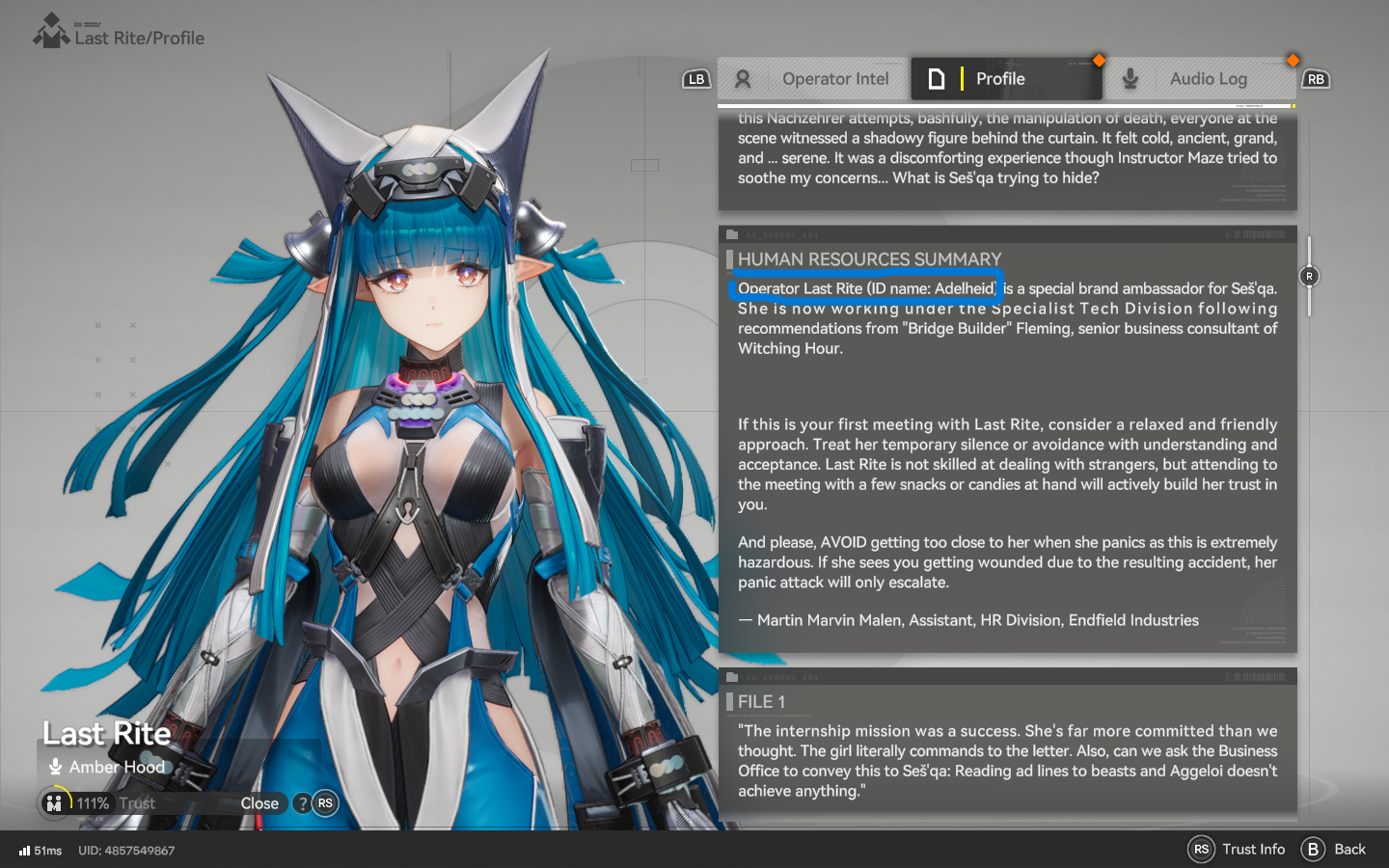The image size is (1389, 868).
Task: Open the Audio Log tab
Action: pos(1200,79)
